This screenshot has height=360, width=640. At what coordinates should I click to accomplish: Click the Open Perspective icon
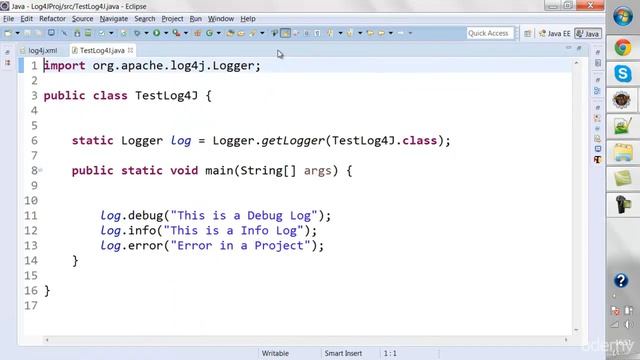[x=527, y=33]
